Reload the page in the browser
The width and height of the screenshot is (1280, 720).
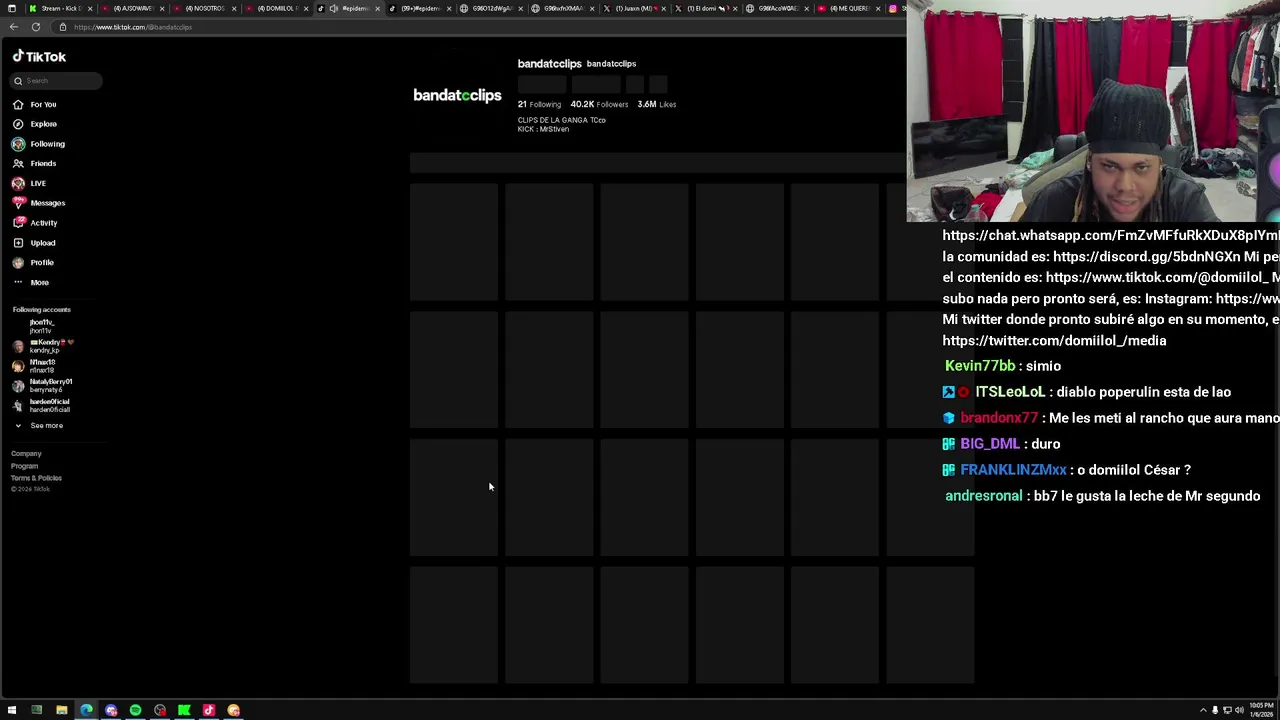coord(36,27)
